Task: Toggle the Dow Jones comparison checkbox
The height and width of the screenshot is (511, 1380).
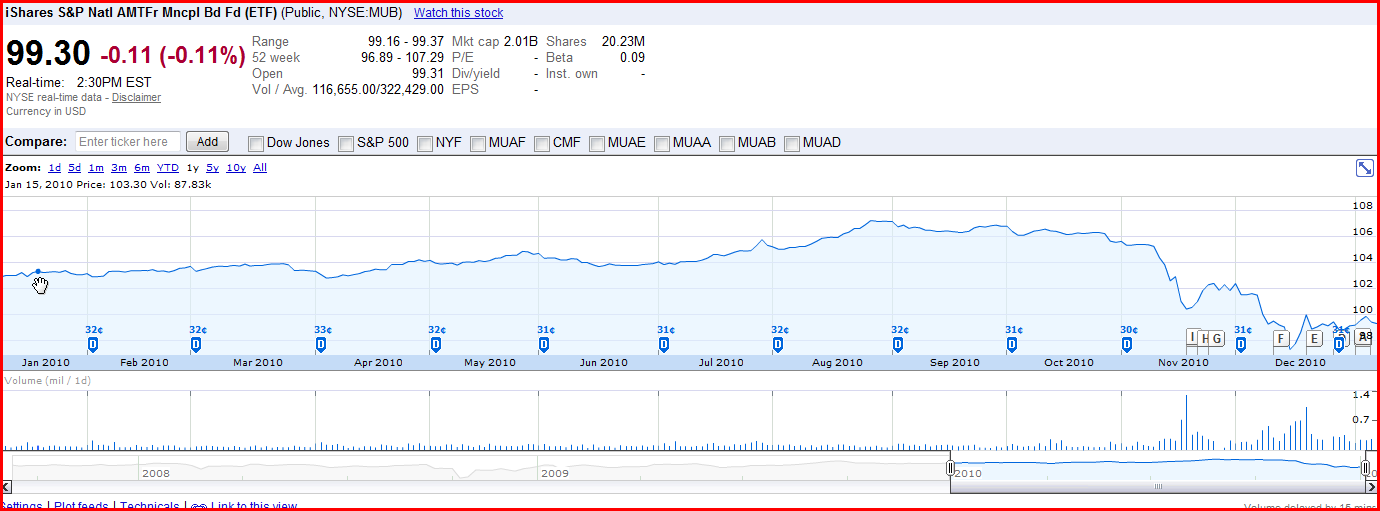Action: point(256,143)
